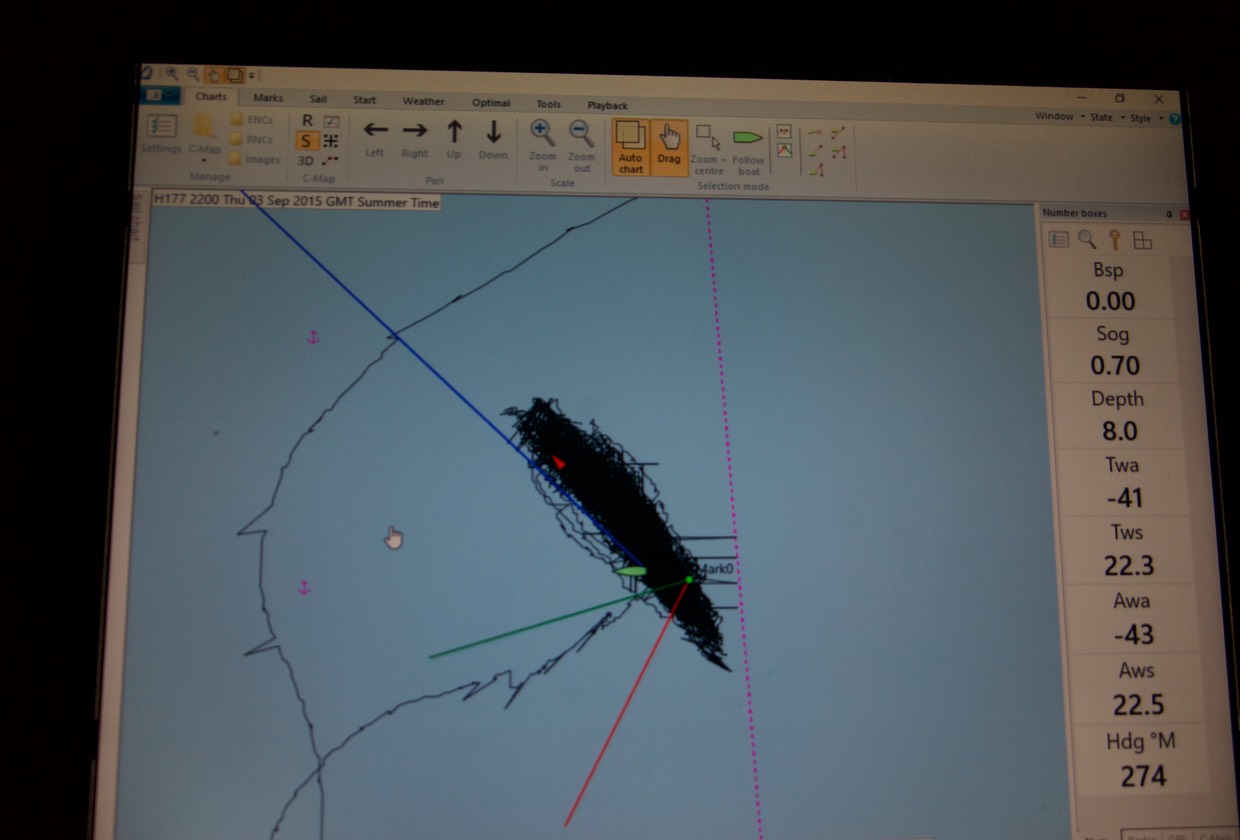Open Number boxes settings list icon
Viewport: 1240px width, 840px height.
tap(1058, 239)
